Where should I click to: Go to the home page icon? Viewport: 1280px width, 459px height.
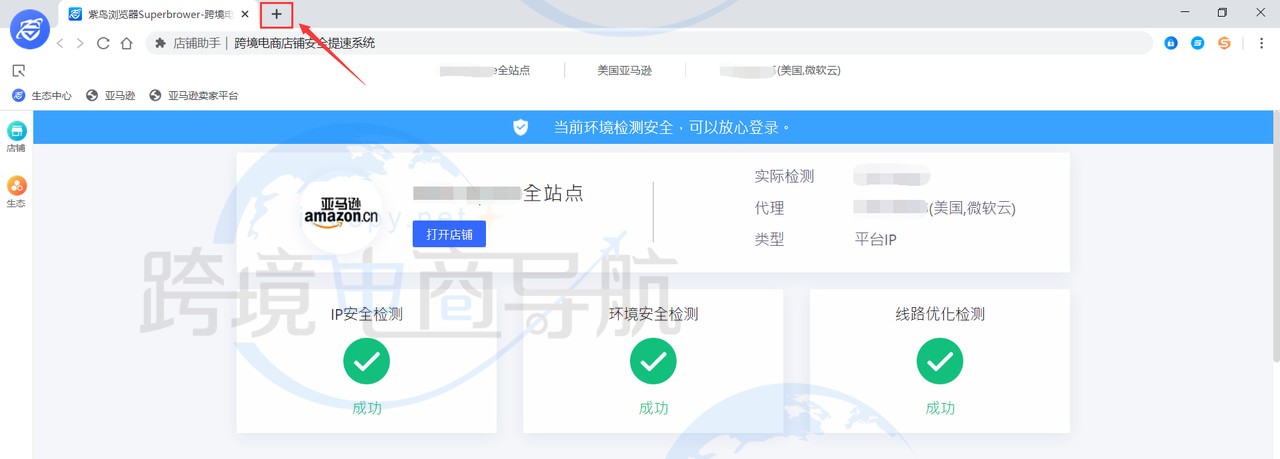[x=127, y=43]
